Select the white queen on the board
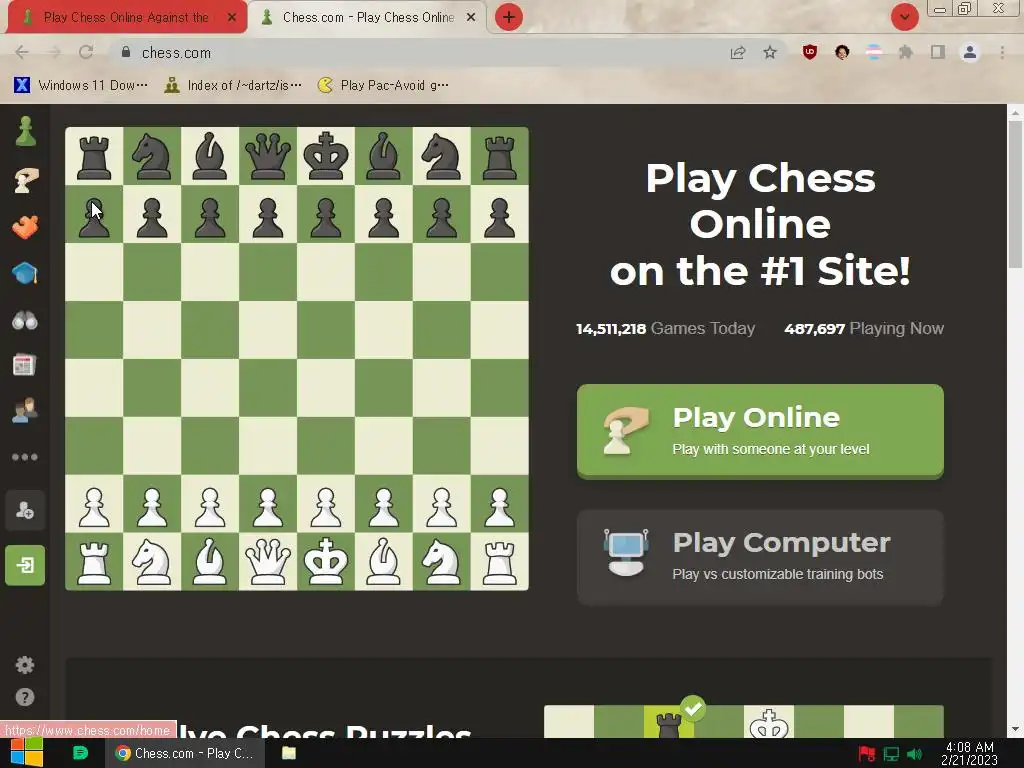1024x768 pixels. coord(268,562)
